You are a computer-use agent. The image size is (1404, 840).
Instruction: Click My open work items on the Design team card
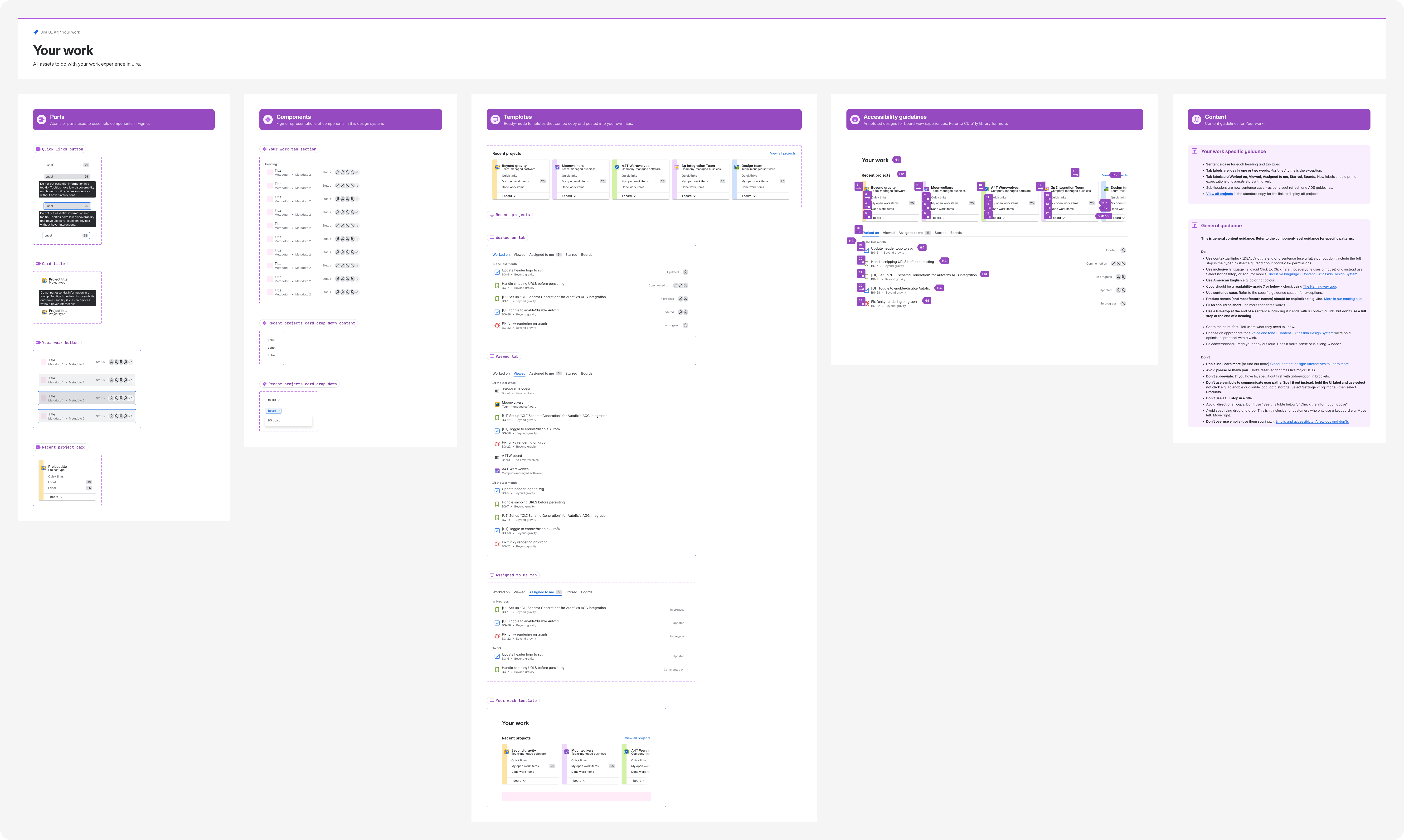click(x=755, y=182)
